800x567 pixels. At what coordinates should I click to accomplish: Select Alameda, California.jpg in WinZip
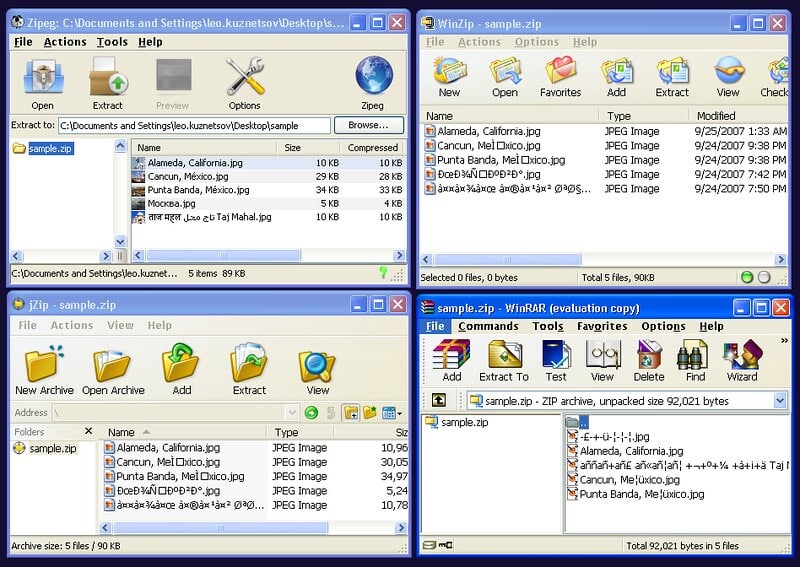(489, 131)
